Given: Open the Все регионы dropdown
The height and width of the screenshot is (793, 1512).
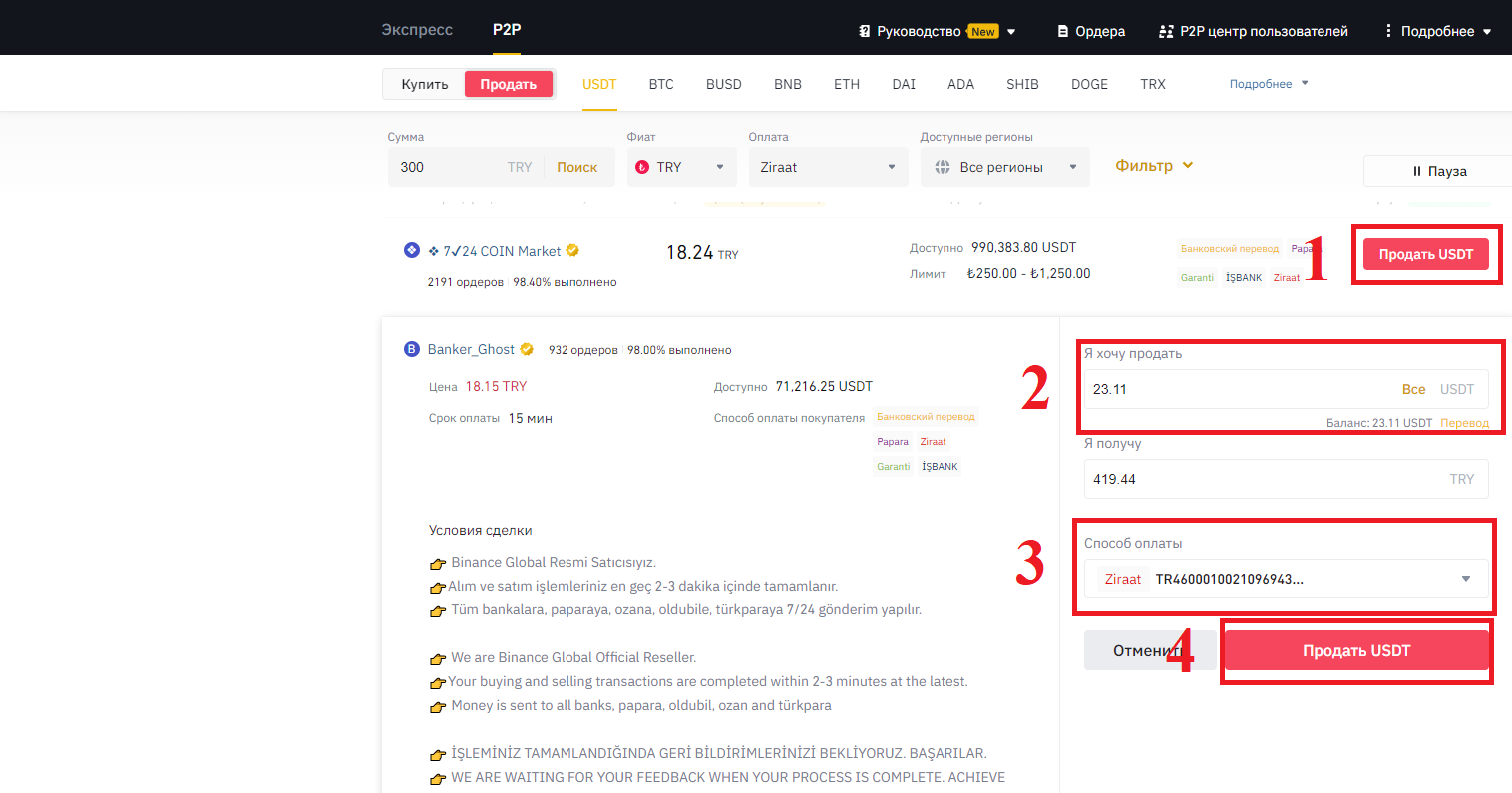Looking at the screenshot, I should tap(1005, 167).
